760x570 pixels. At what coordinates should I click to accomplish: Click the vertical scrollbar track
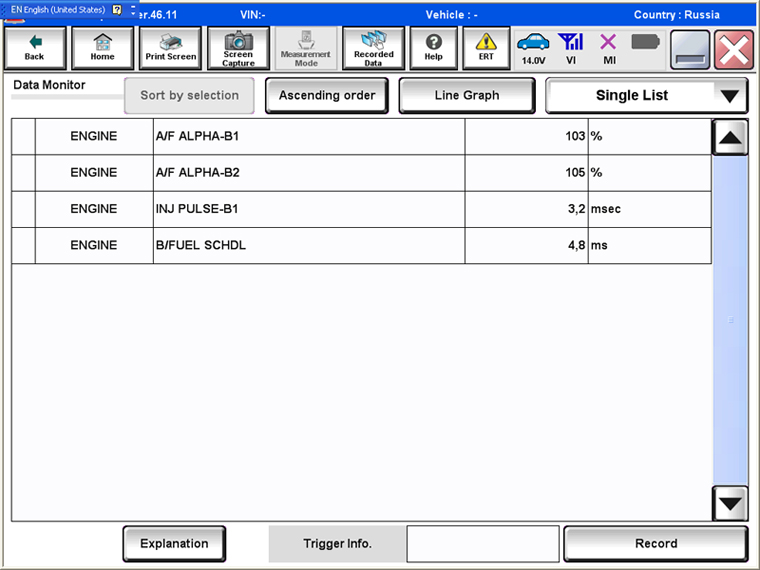[x=730, y=320]
